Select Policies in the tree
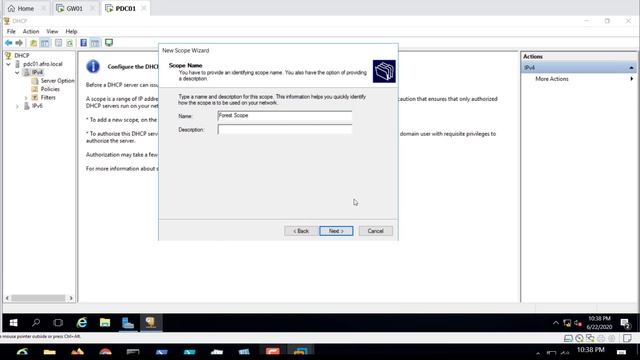Image resolution: width=640 pixels, height=360 pixels. [x=50, y=89]
